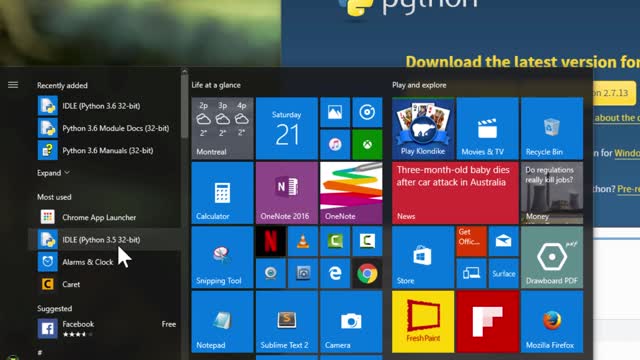Expand the Recently added list
This screenshot has height=360, width=640.
point(53,173)
